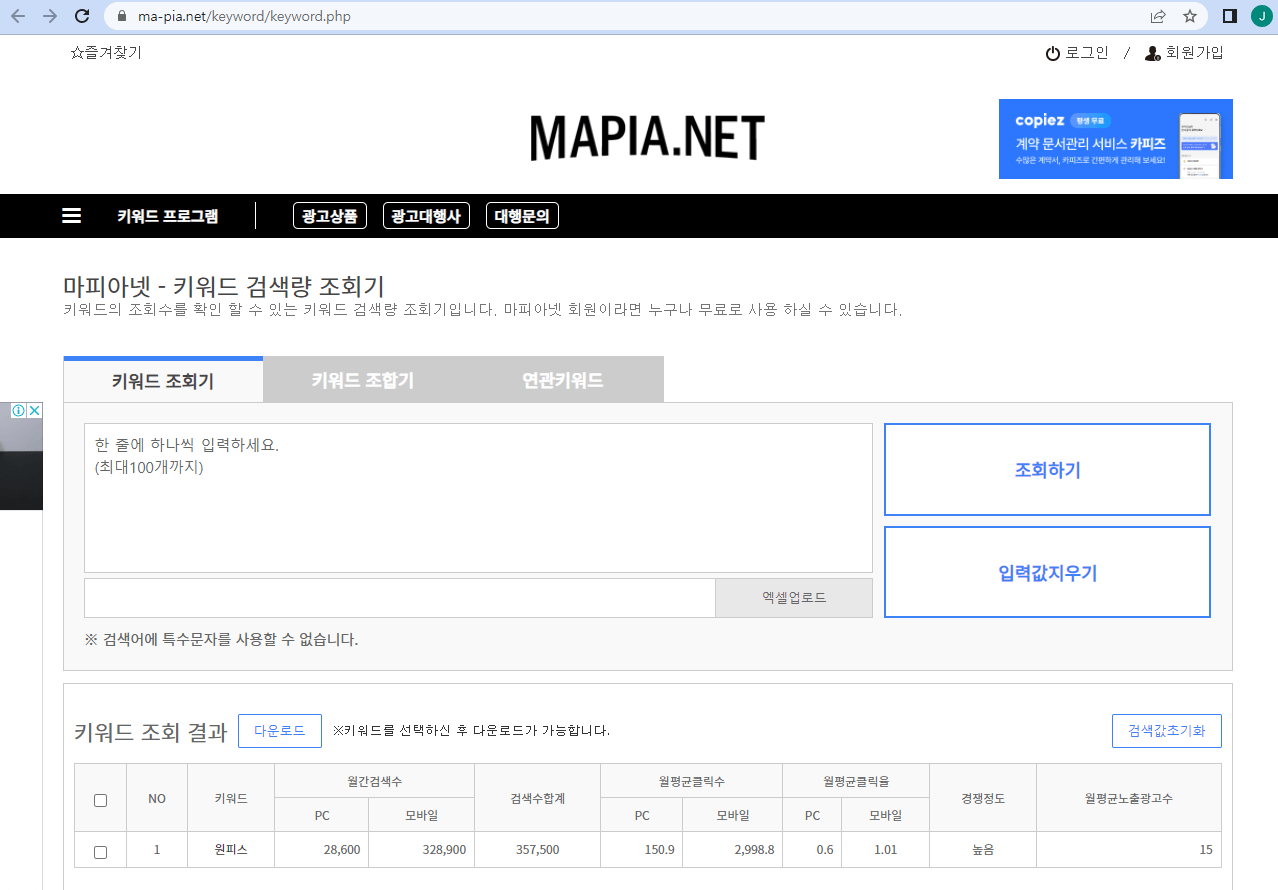Click the power icon next to 로그인
This screenshot has width=1278, height=890.
(x=1051, y=52)
